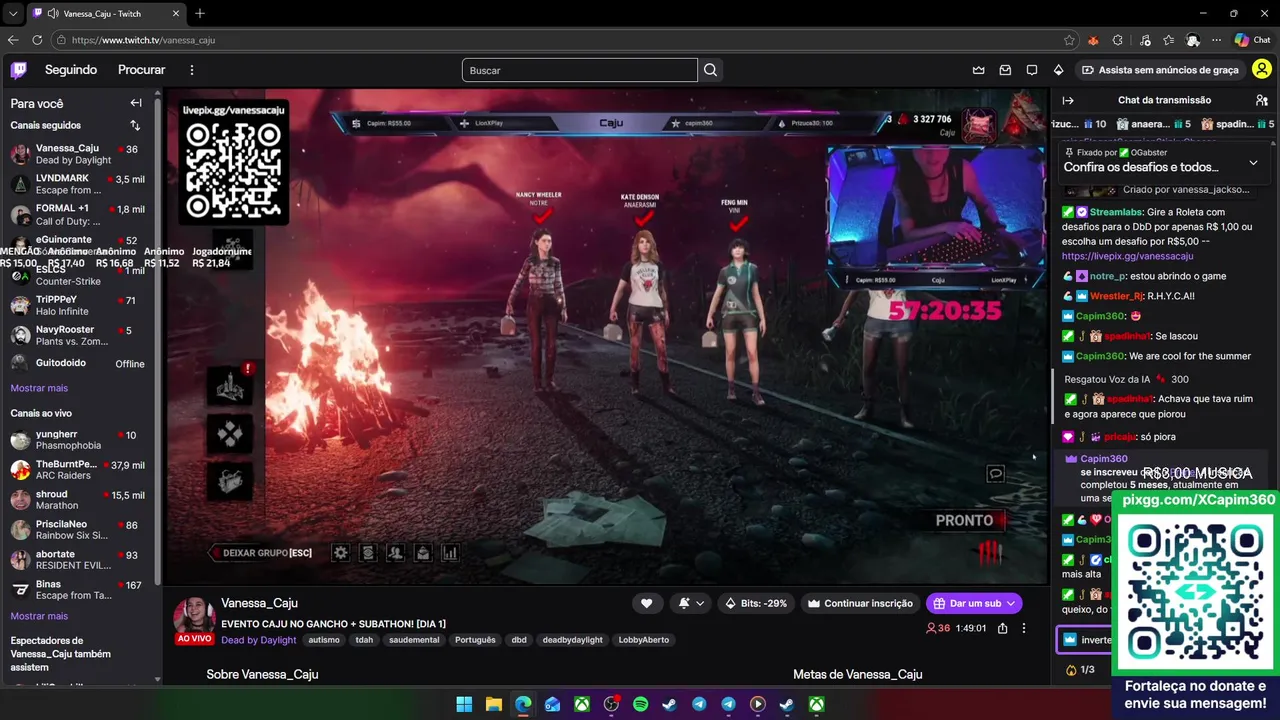Open the livepix.gg/vanessacaju chat link
The width and height of the screenshot is (1280, 720).
click(1127, 256)
